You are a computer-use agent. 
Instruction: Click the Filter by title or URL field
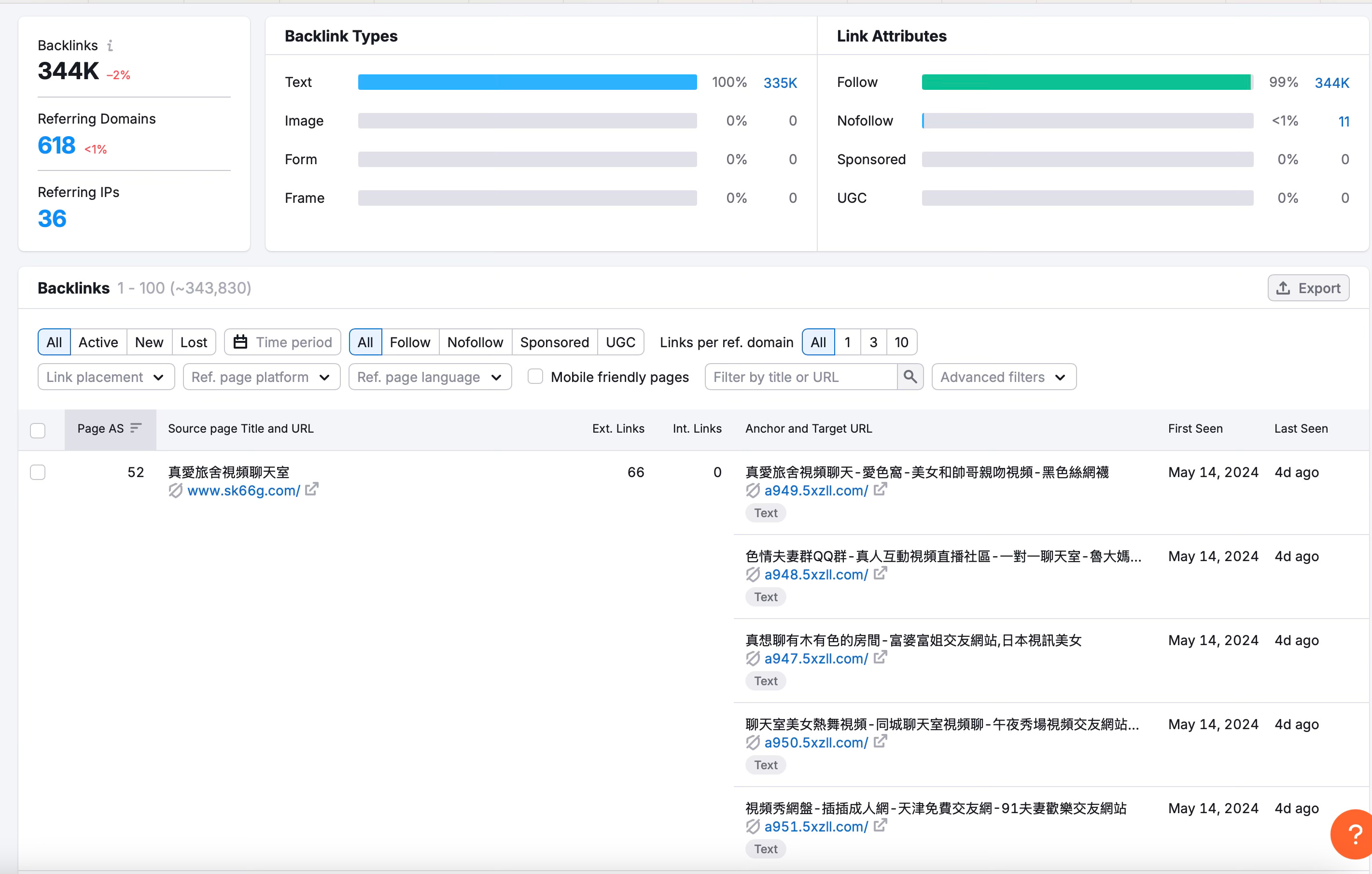click(x=800, y=377)
